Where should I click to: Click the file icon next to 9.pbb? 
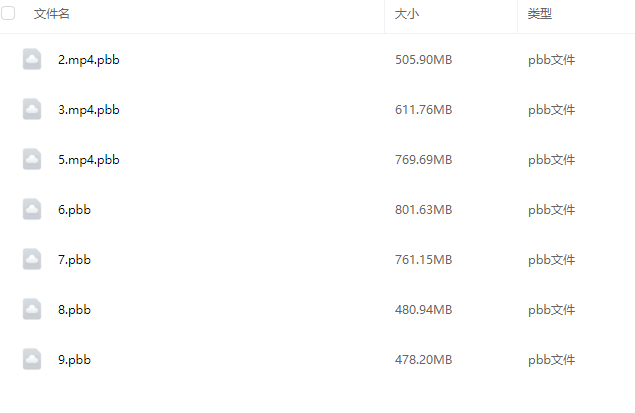32,359
